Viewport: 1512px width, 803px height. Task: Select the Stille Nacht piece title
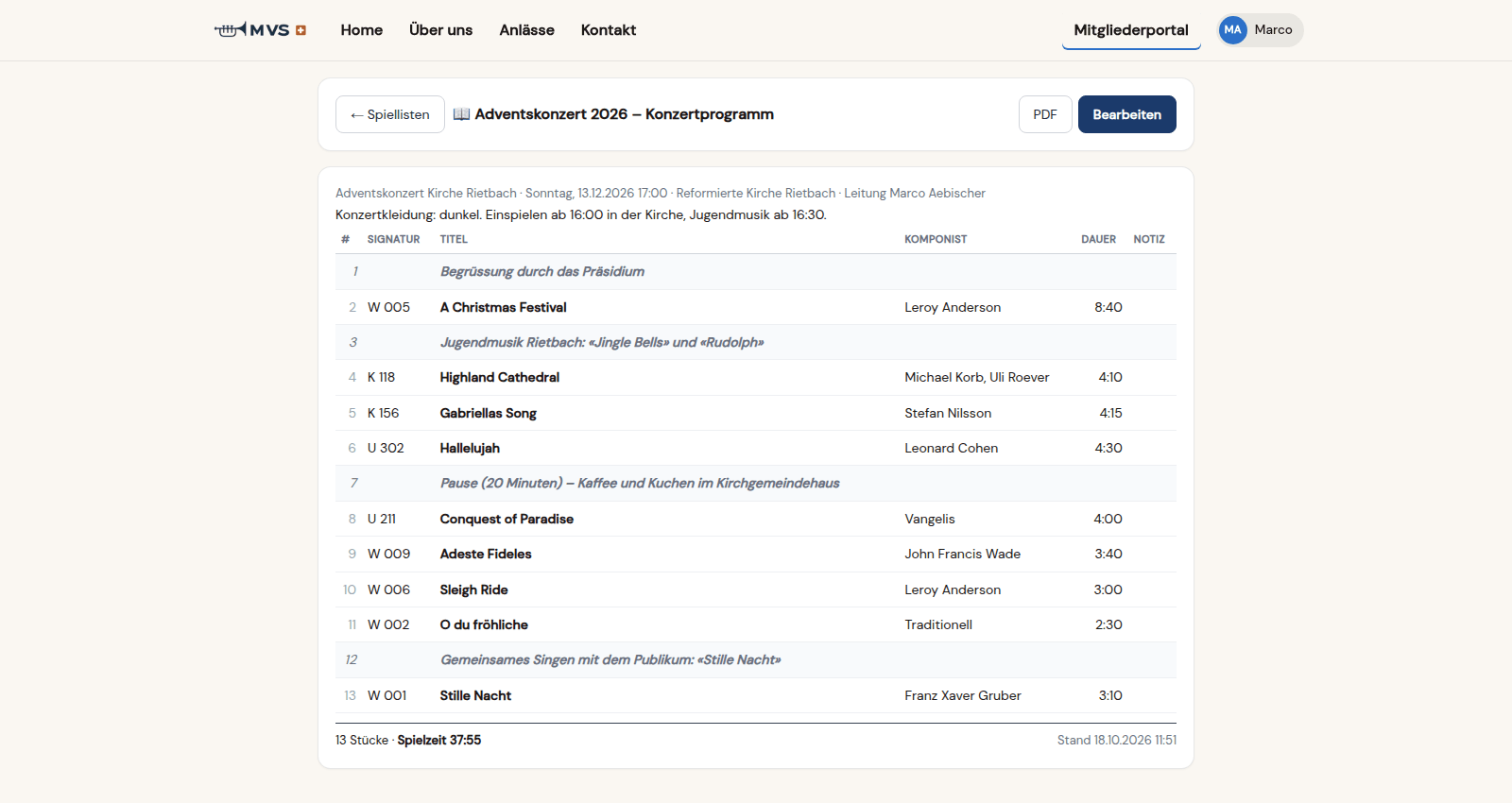[475, 695]
